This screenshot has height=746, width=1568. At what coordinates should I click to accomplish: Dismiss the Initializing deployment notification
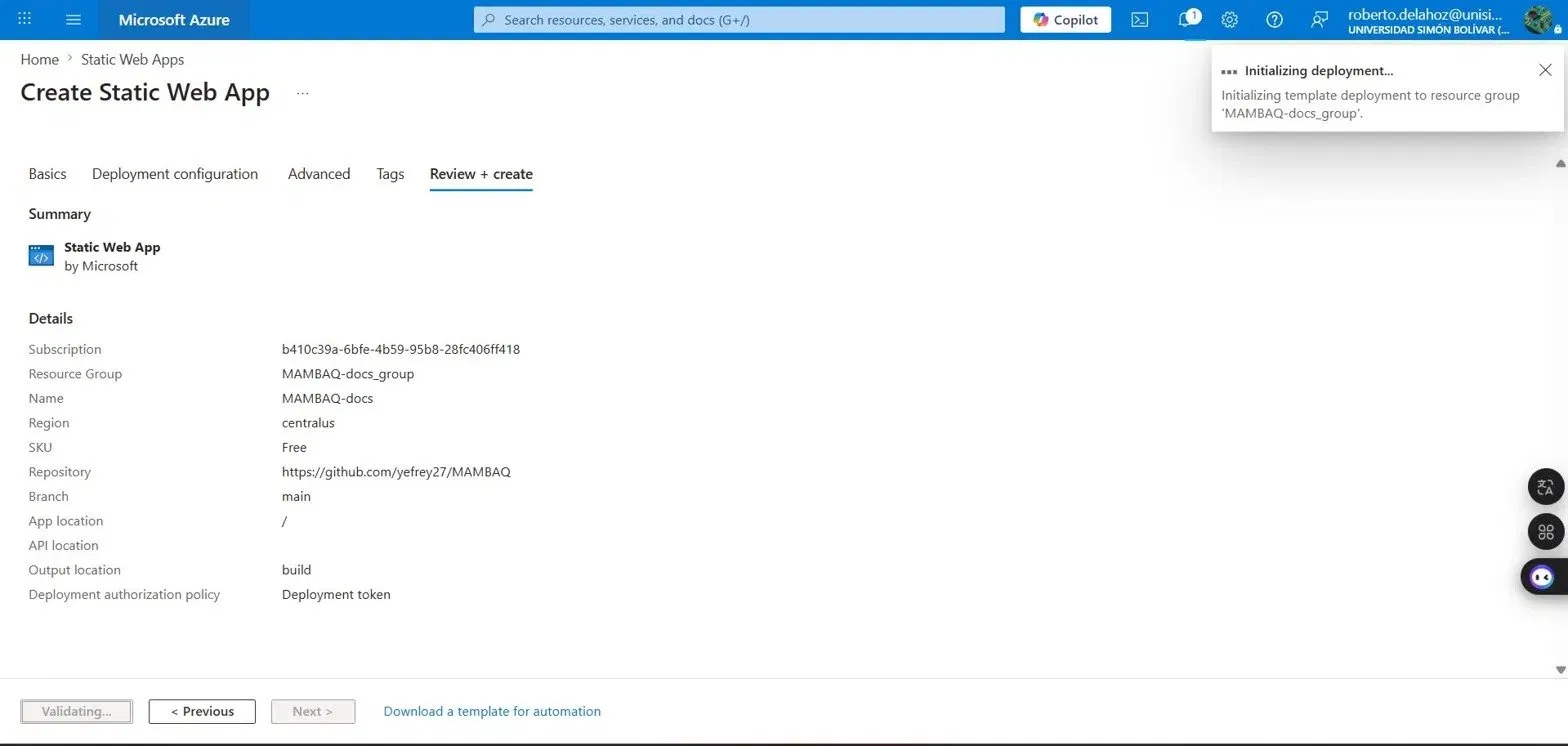click(x=1545, y=70)
